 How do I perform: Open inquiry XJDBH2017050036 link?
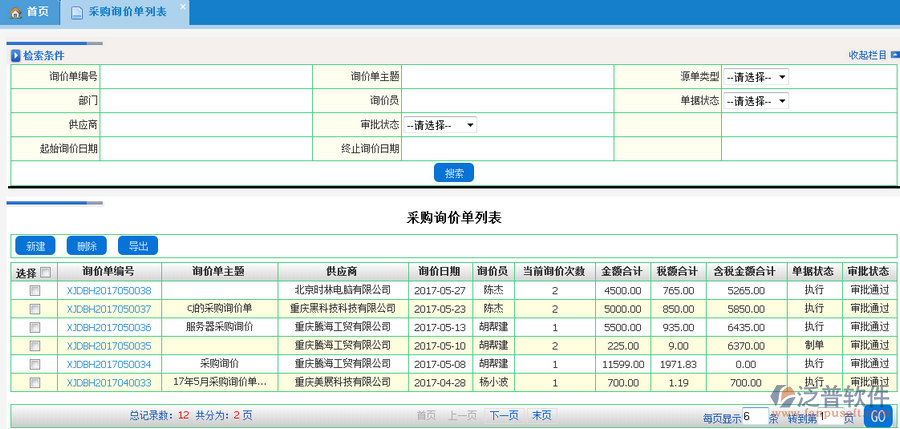(x=108, y=327)
